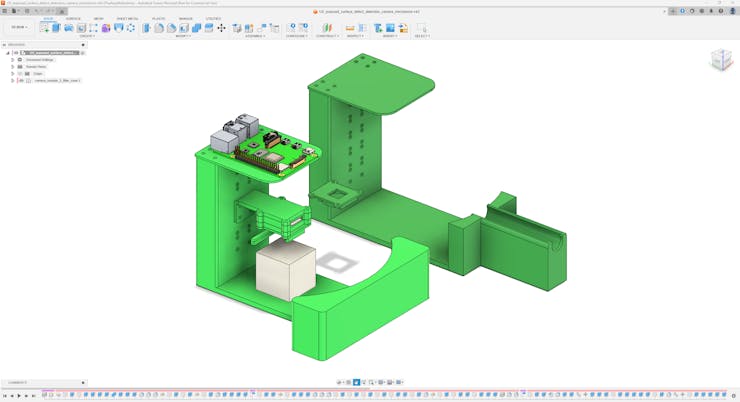Image resolution: width=740 pixels, height=402 pixels.
Task: Jump timeline to the beginning
Action: [5, 396]
